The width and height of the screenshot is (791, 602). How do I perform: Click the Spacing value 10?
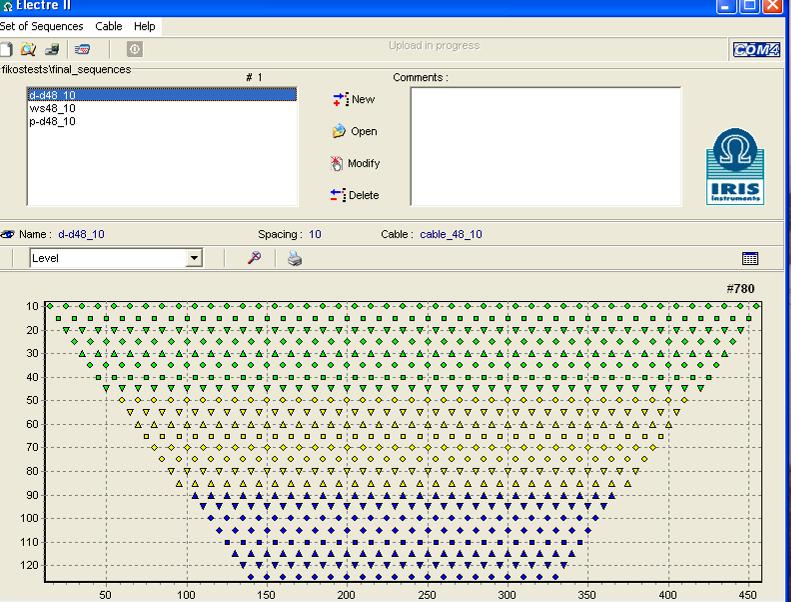(x=315, y=234)
